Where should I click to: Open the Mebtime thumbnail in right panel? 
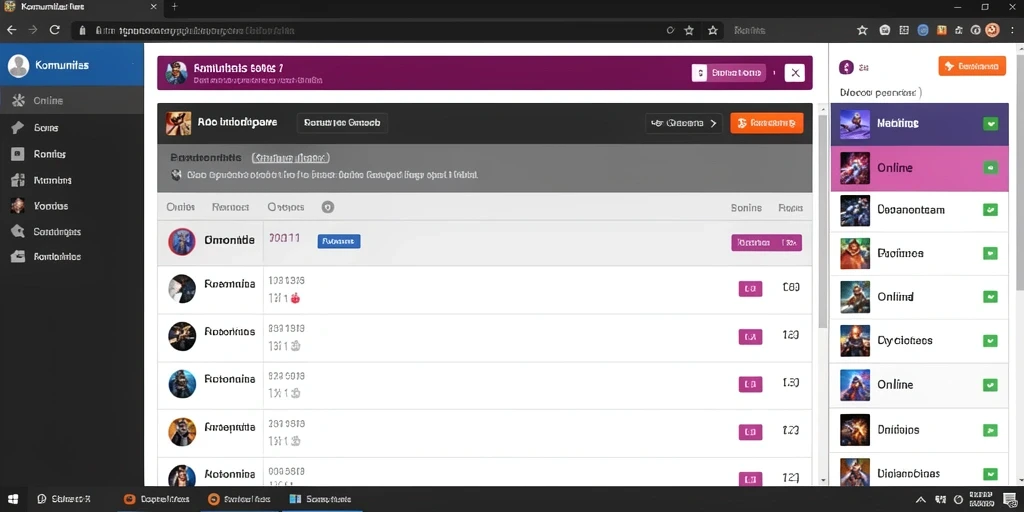[x=855, y=124]
